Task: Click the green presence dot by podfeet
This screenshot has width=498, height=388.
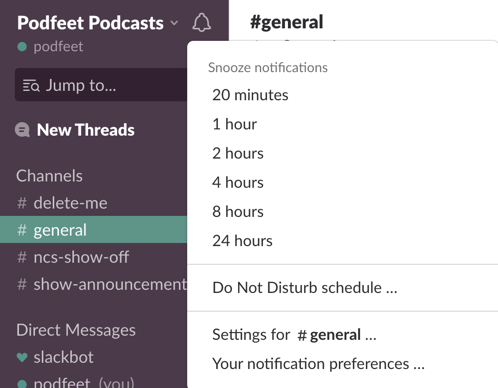Action: 22,47
